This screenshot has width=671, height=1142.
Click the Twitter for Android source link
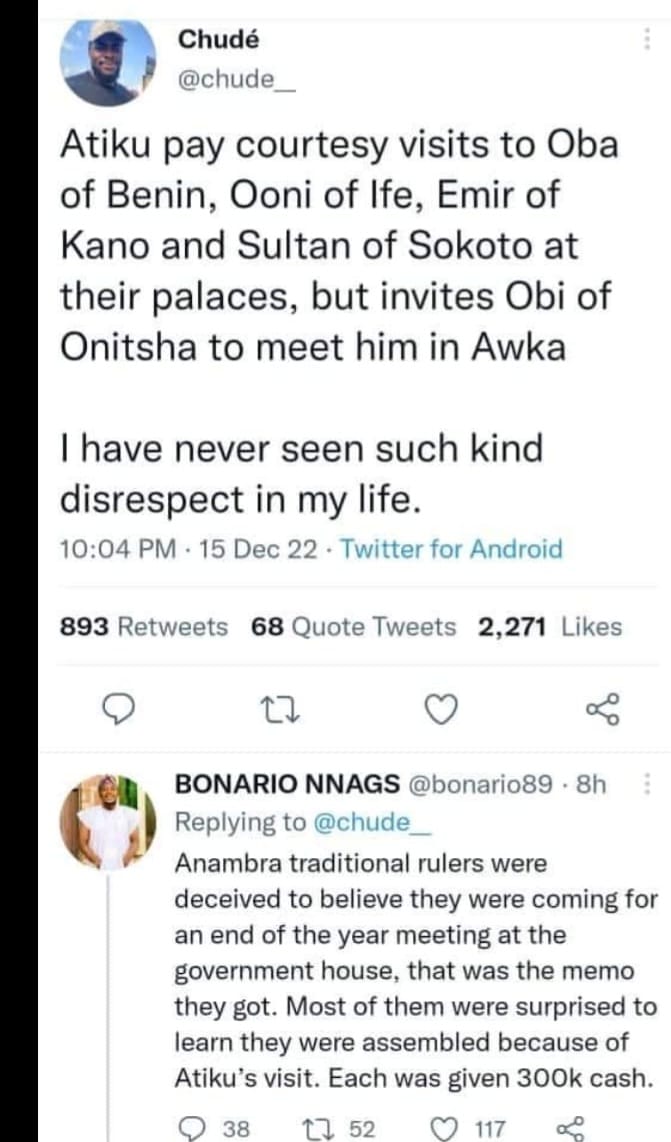coord(451,549)
